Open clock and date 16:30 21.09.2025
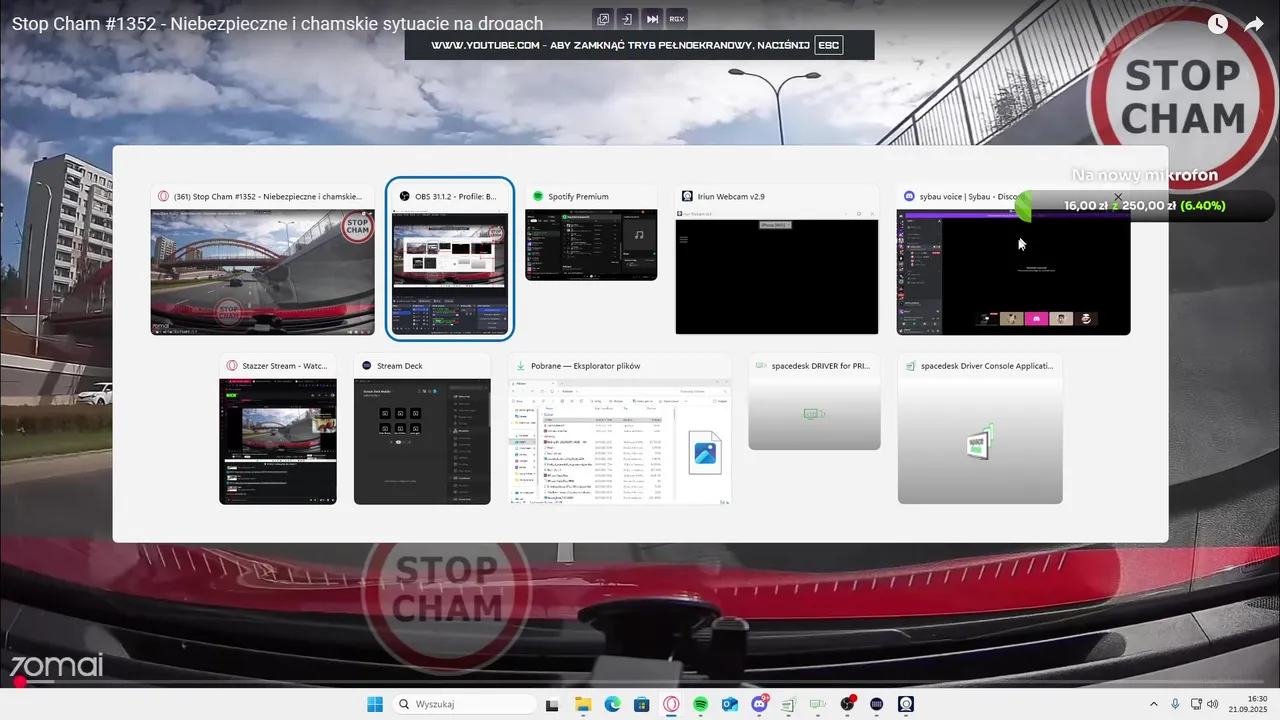This screenshot has height=720, width=1280. click(x=1250, y=704)
